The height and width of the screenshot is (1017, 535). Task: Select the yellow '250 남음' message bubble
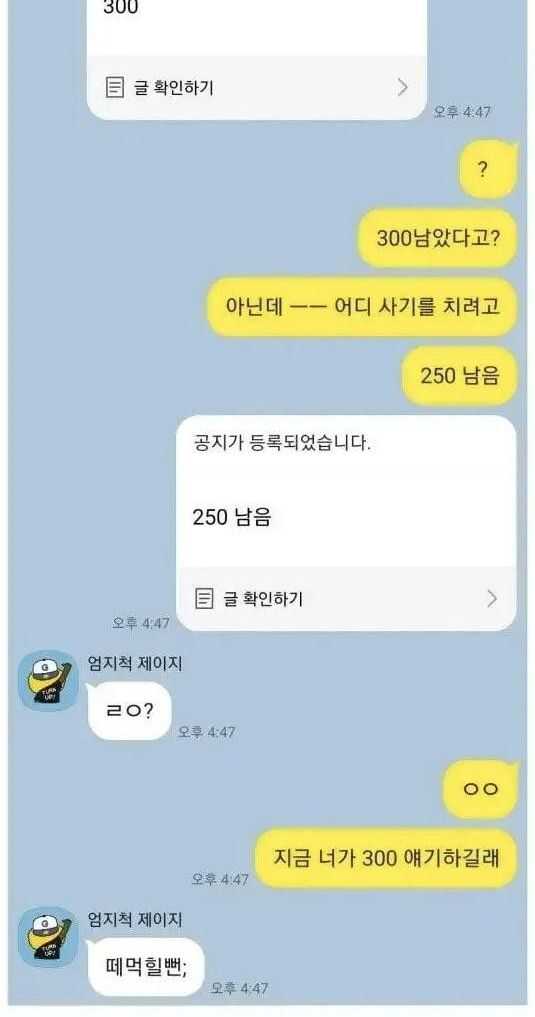point(460,376)
